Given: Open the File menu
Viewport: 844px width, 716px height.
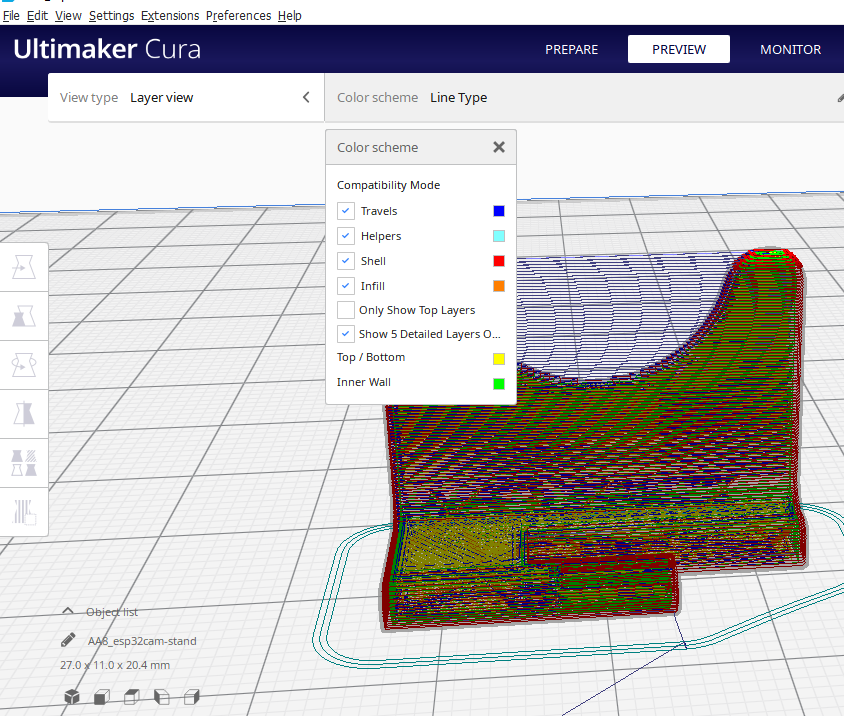Looking at the screenshot, I should tap(11, 16).
